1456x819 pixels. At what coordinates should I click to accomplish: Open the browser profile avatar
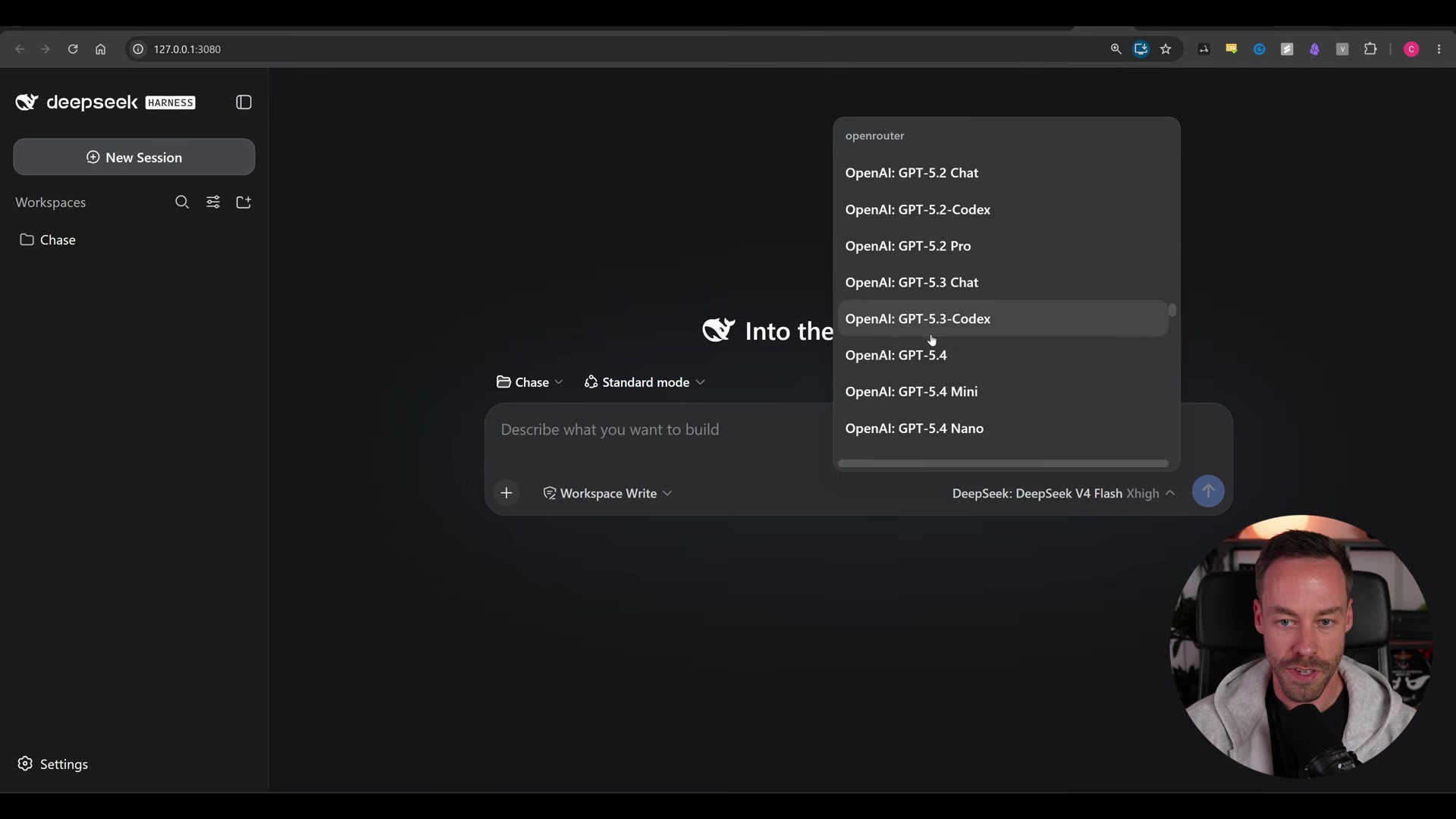click(x=1411, y=49)
